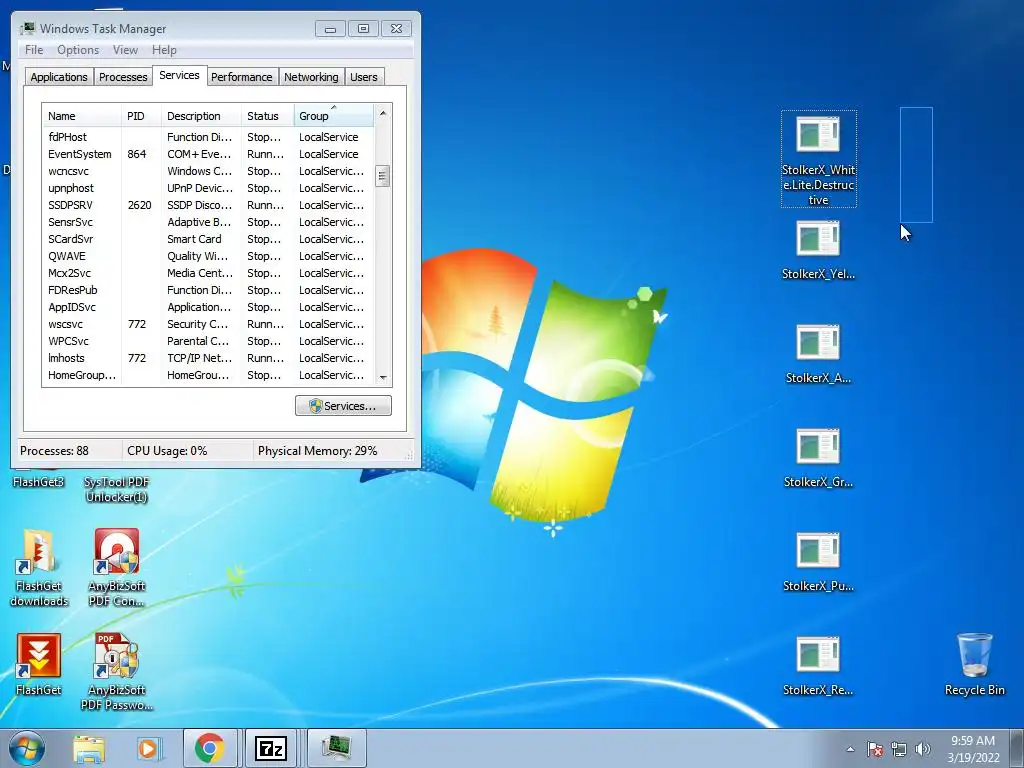Open StolkerX_White.Lite.Destructive desktop icon
This screenshot has width=1024, height=768.
point(818,159)
